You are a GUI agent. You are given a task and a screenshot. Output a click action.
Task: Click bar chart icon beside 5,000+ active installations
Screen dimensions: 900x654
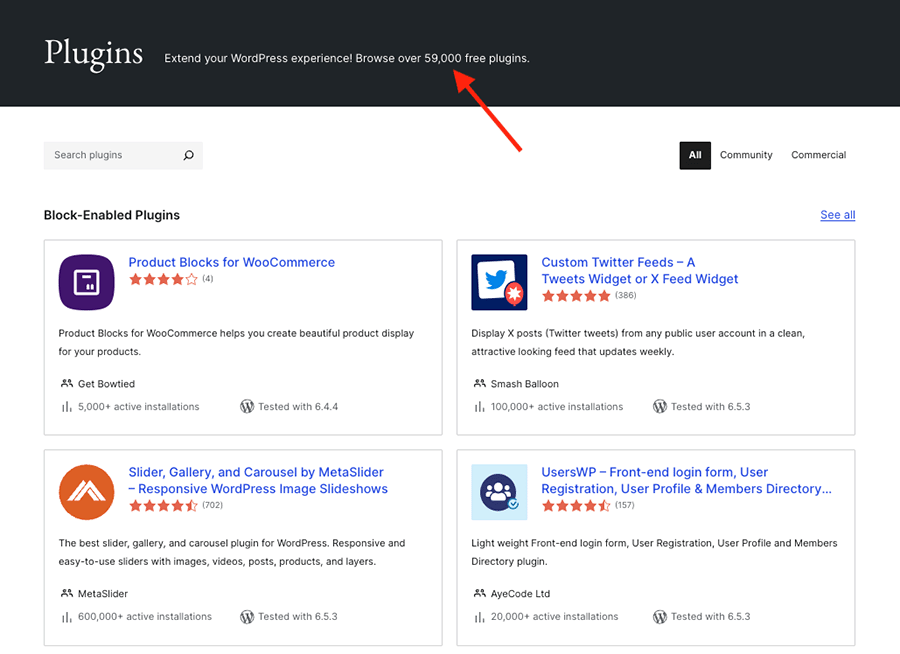tap(67, 407)
